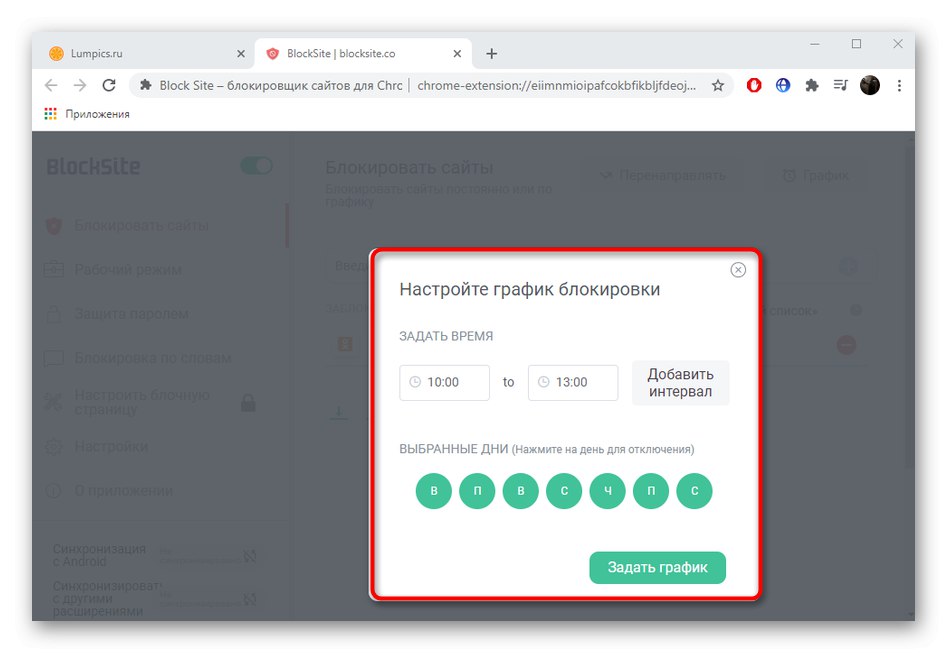The image size is (947, 653).
Task: Open the Chrome extensions puzzle piece icon
Action: tap(811, 86)
